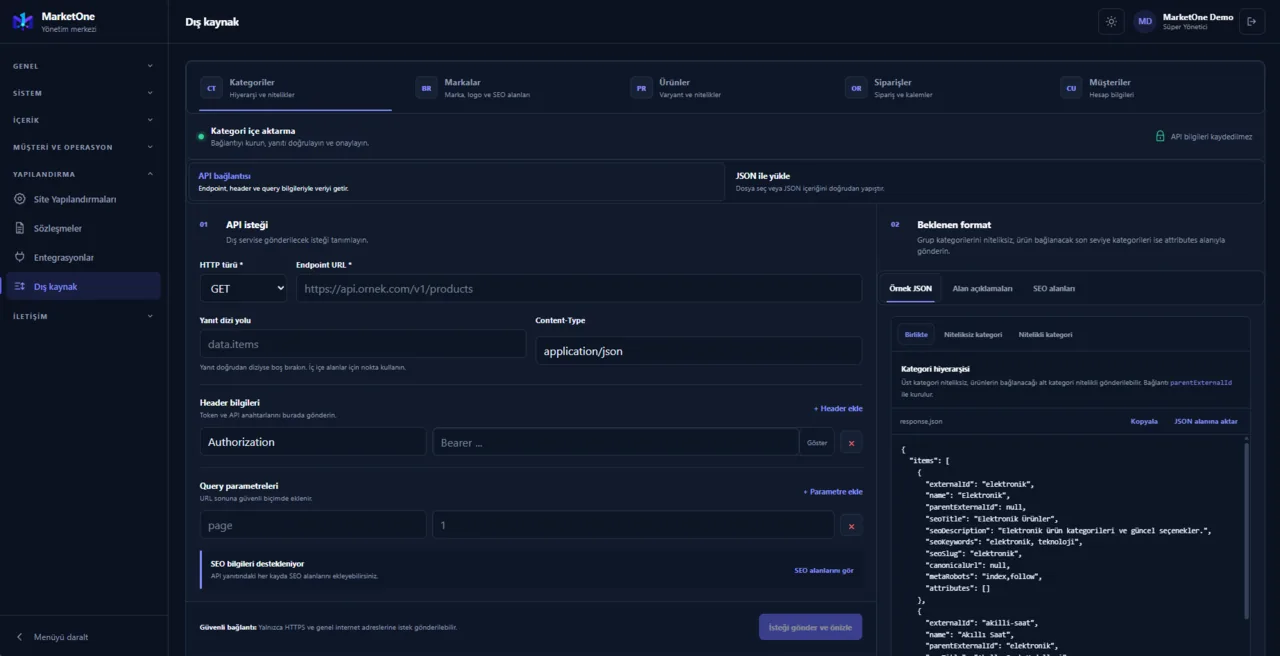The height and width of the screenshot is (656, 1280).
Task: Expand the İLETİŞİM sidebar section
Action: point(83,316)
